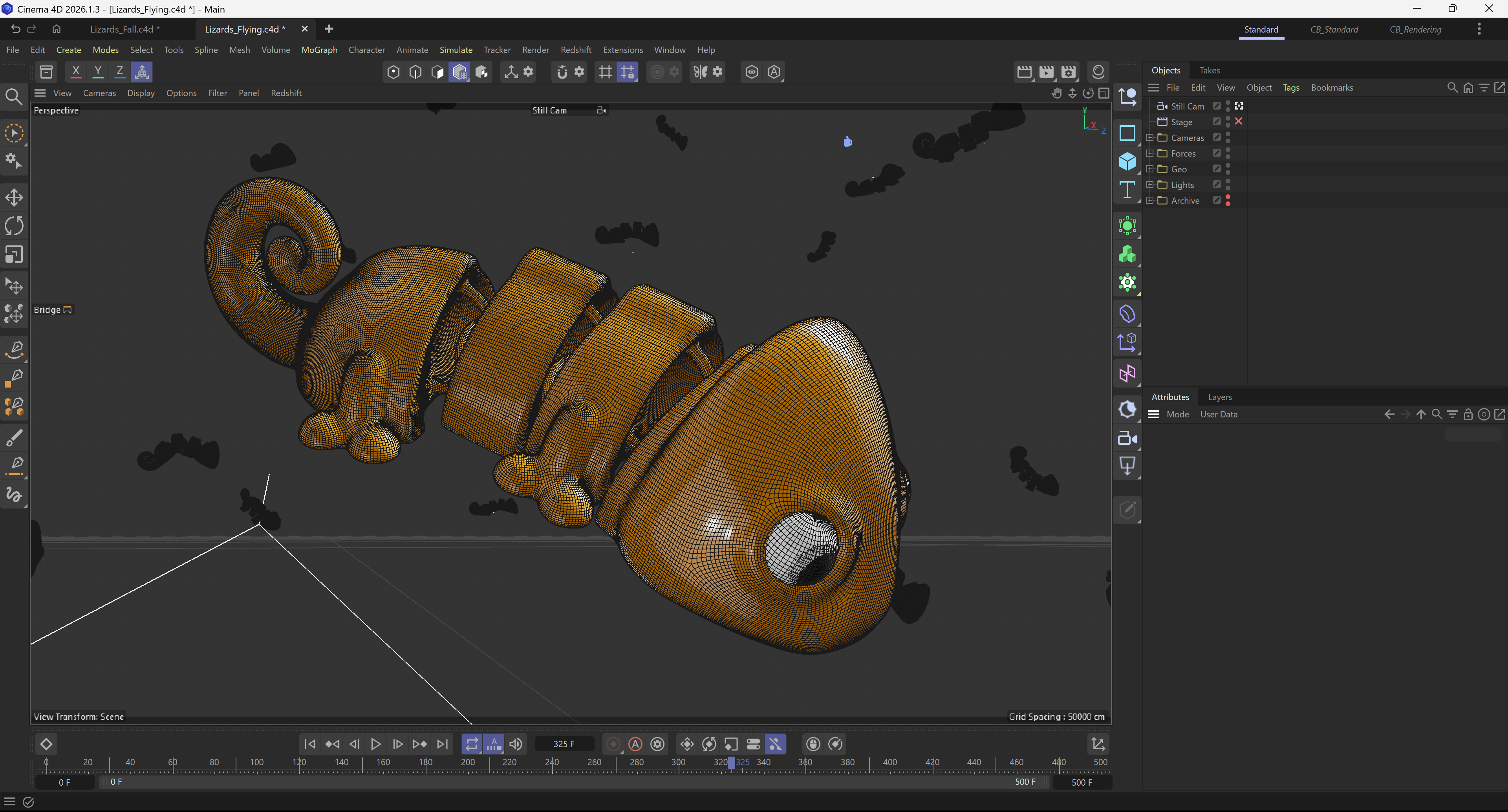Select the Move tool in left toolbar
The width and height of the screenshot is (1508, 812).
(x=14, y=197)
